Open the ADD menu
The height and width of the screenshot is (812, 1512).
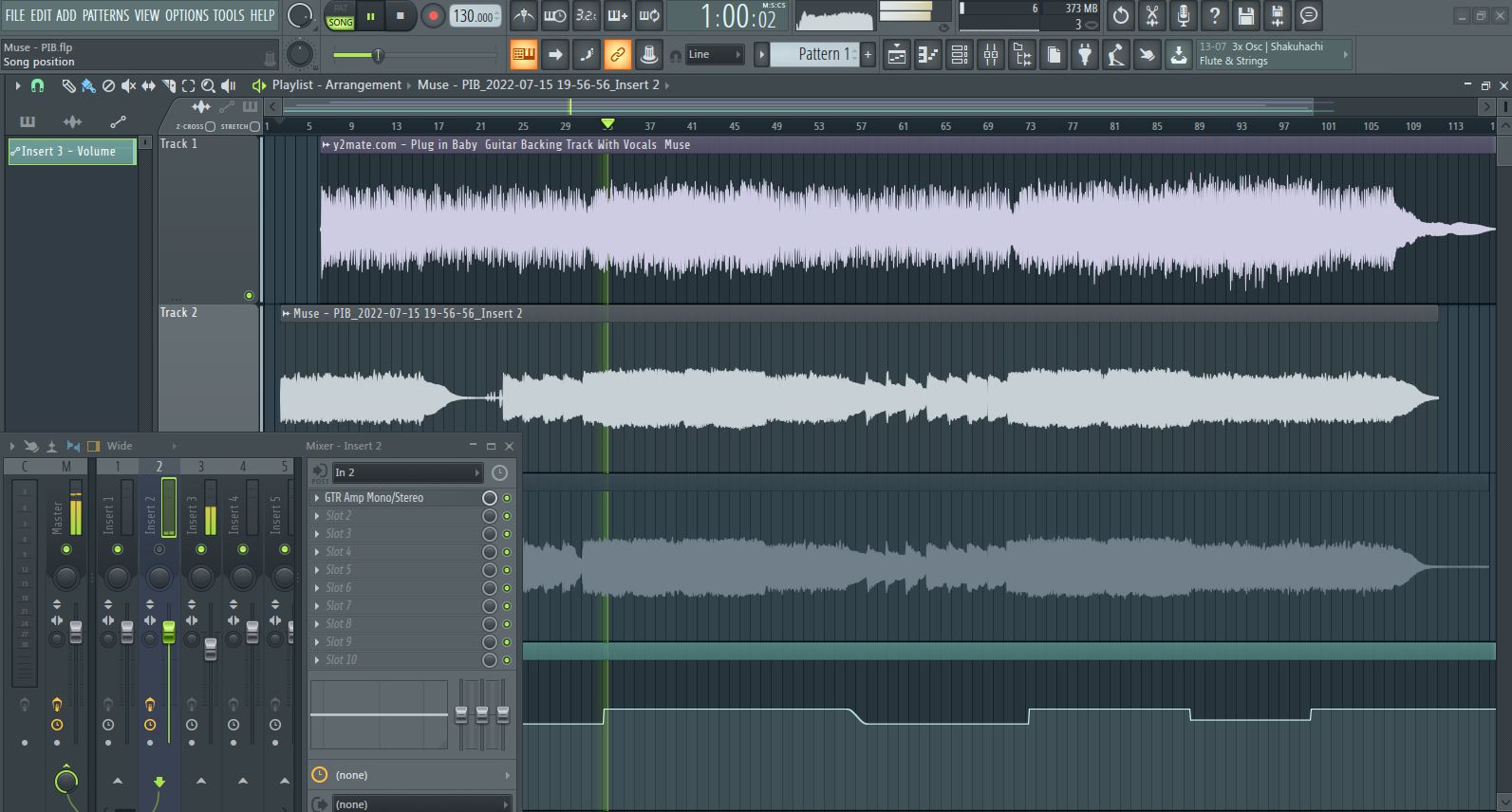[x=65, y=15]
